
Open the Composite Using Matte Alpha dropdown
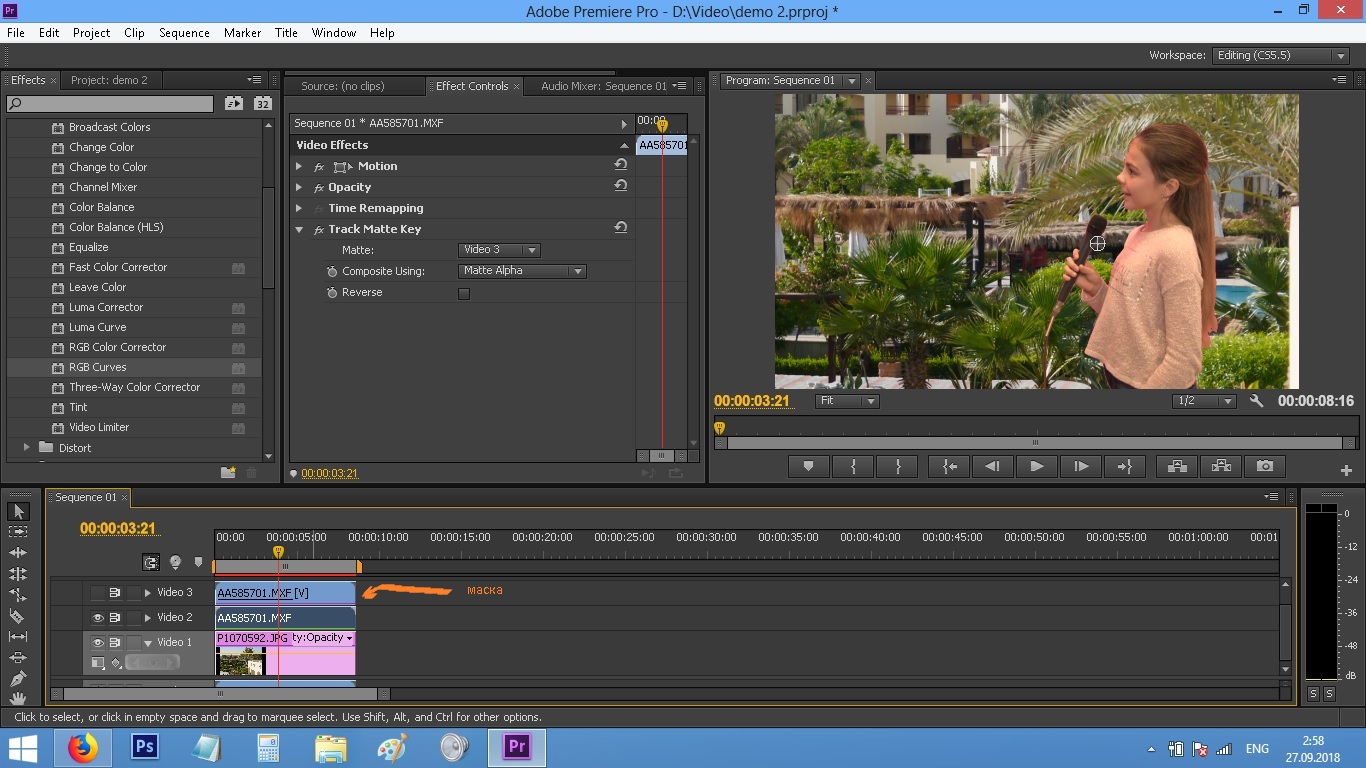click(522, 271)
